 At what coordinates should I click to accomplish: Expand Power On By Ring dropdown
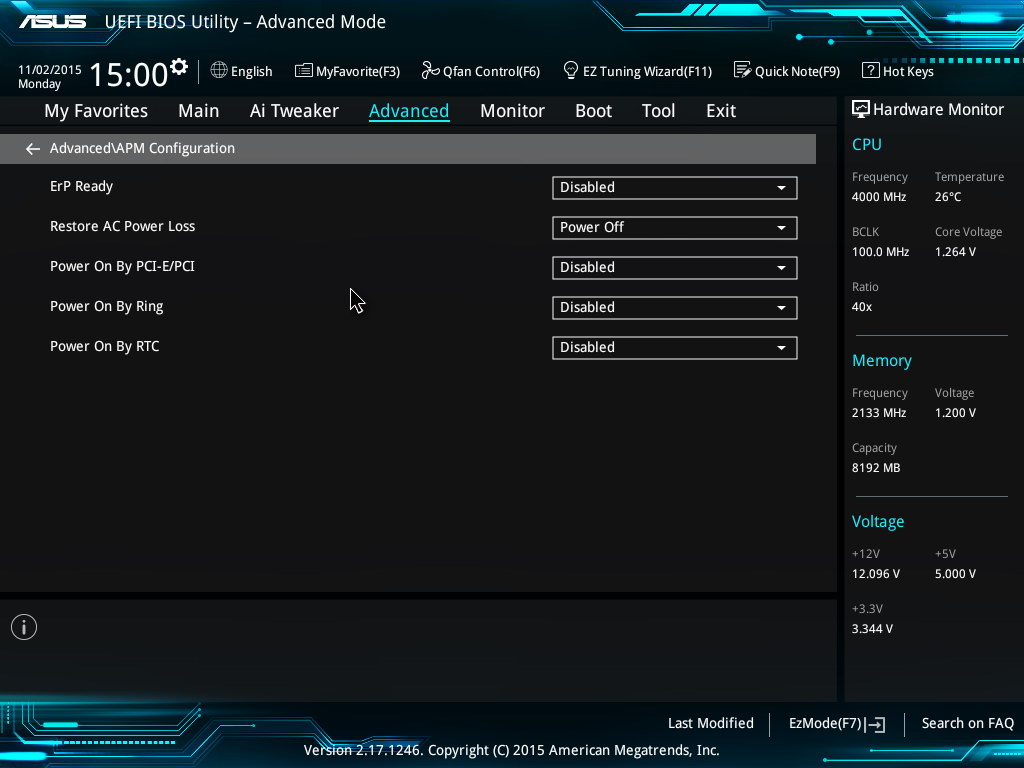click(674, 307)
